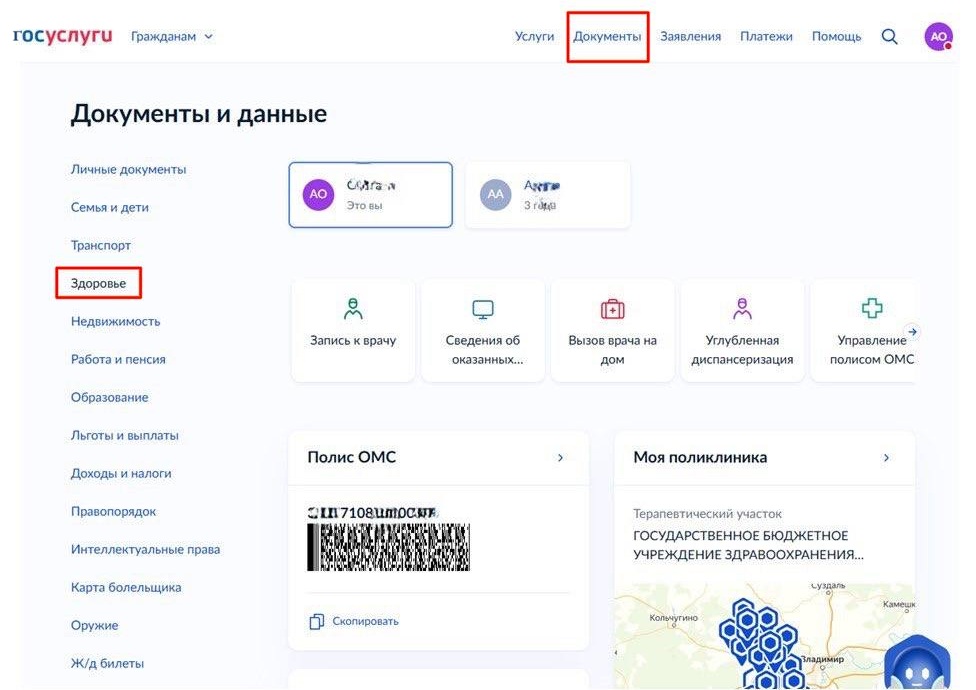Open the search magnifier
Image resolution: width=976 pixels, height=690 pixels.
889,36
